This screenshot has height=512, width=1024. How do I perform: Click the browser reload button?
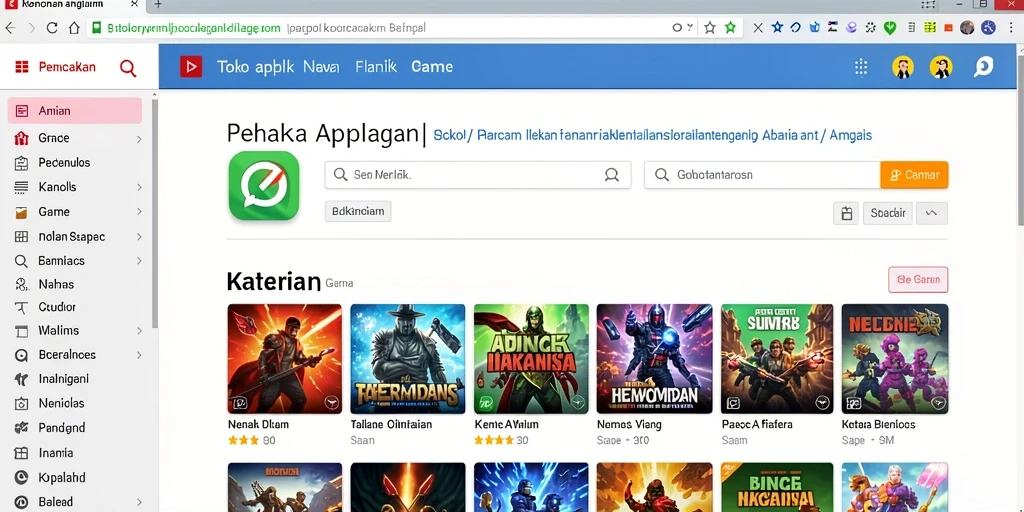point(52,28)
